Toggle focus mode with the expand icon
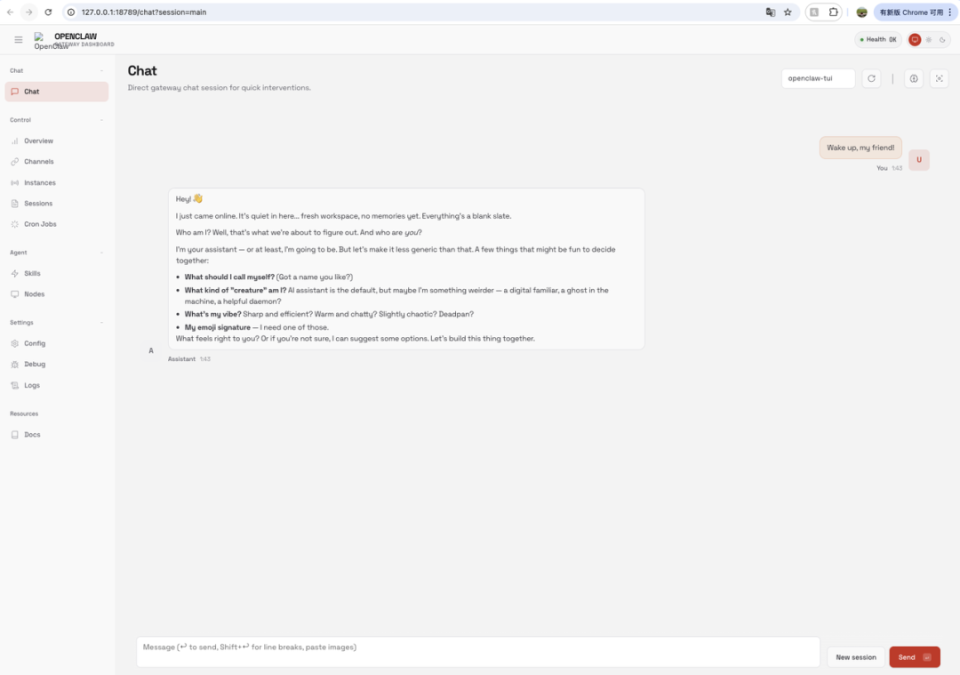Image resolution: width=960 pixels, height=675 pixels. [939, 78]
